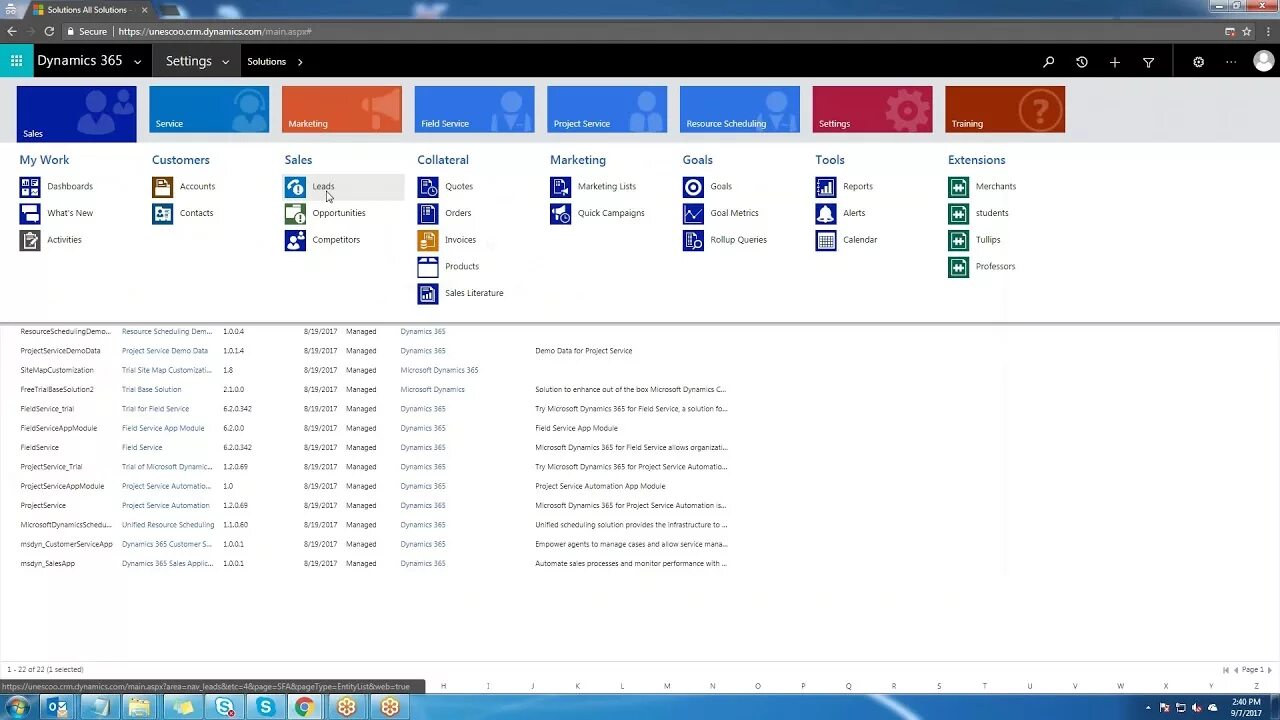Image resolution: width=1280 pixels, height=720 pixels.
Task: Expand the Solutions breadcrumb chevron
Action: click(x=300, y=62)
